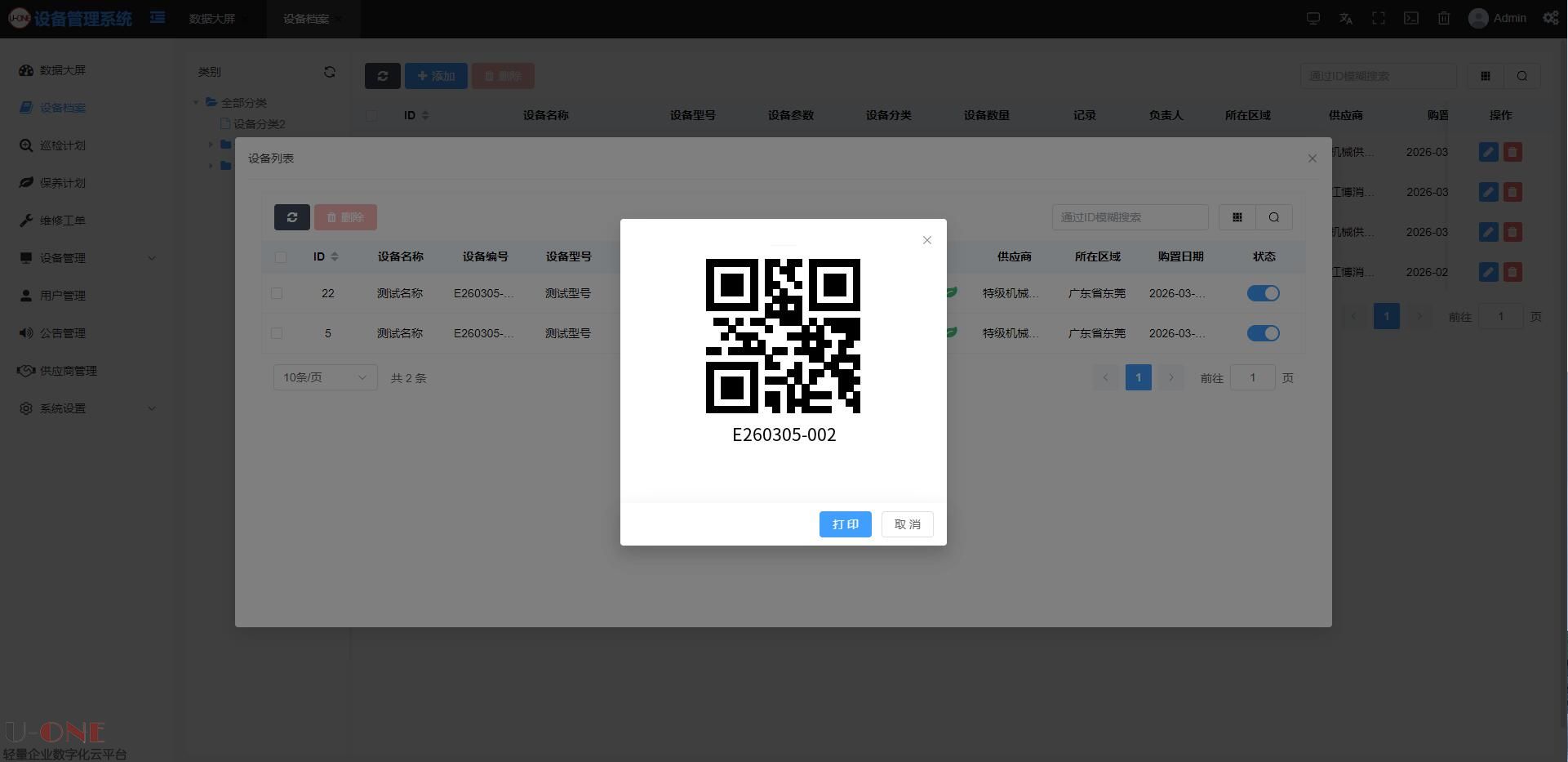The width and height of the screenshot is (1568, 762).
Task: Click the search icon in 设备列表 dialog
Action: (1273, 217)
